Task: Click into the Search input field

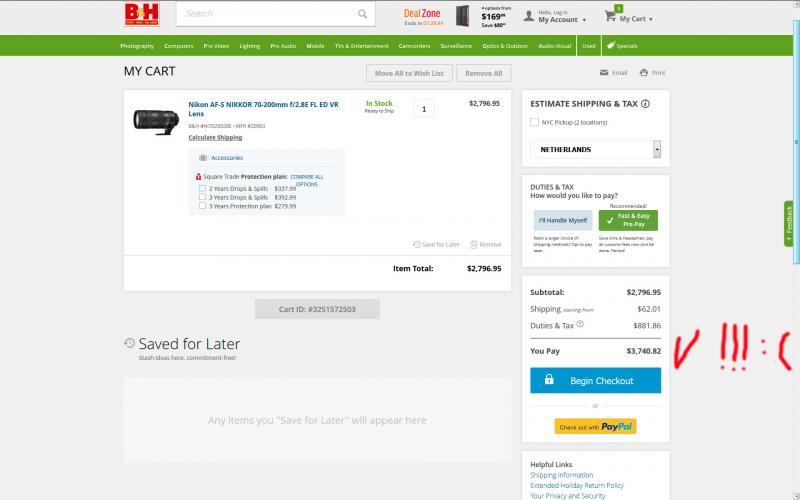Action: pyautogui.click(x=268, y=14)
